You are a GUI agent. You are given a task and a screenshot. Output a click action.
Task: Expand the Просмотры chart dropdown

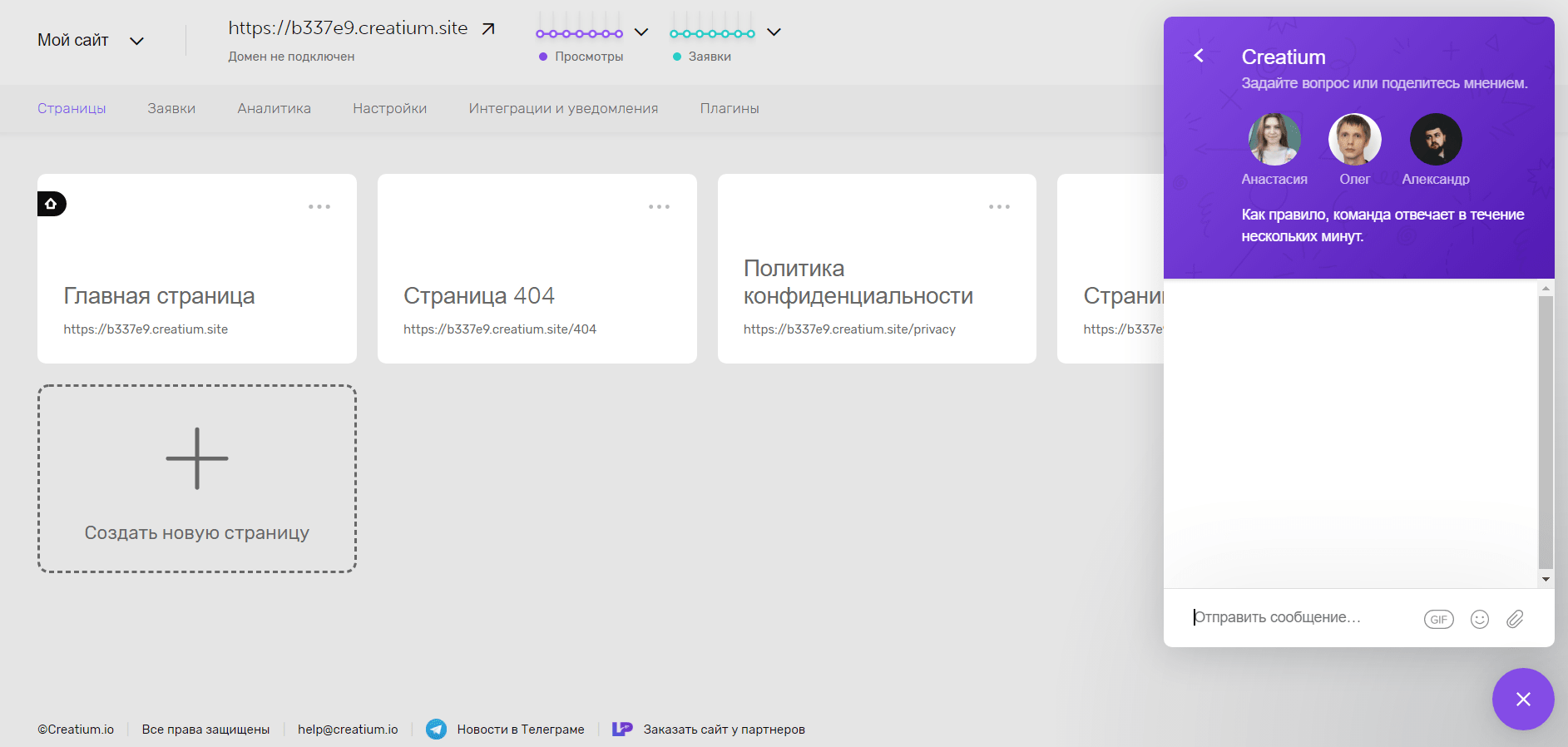pyautogui.click(x=641, y=32)
